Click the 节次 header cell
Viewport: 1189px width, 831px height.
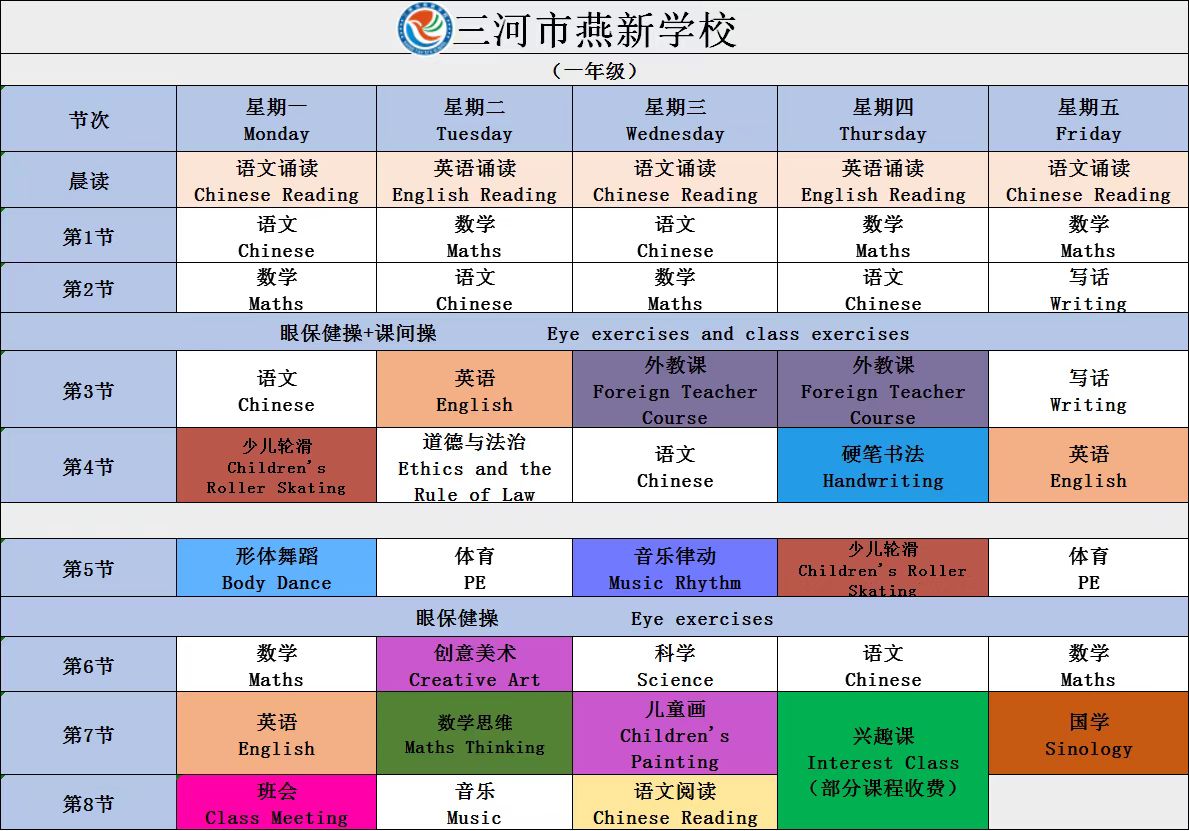pyautogui.click(x=89, y=120)
